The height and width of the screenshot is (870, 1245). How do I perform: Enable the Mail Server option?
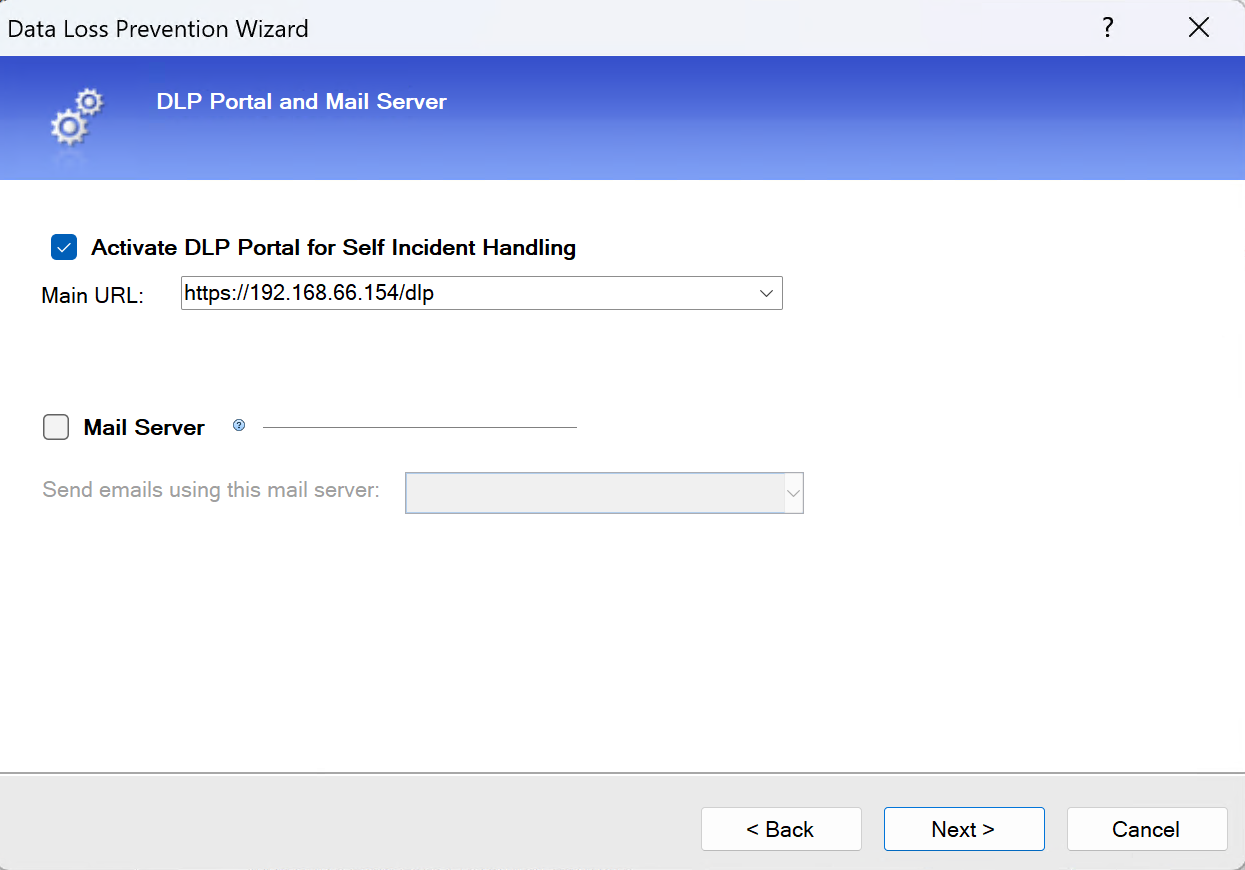click(56, 427)
